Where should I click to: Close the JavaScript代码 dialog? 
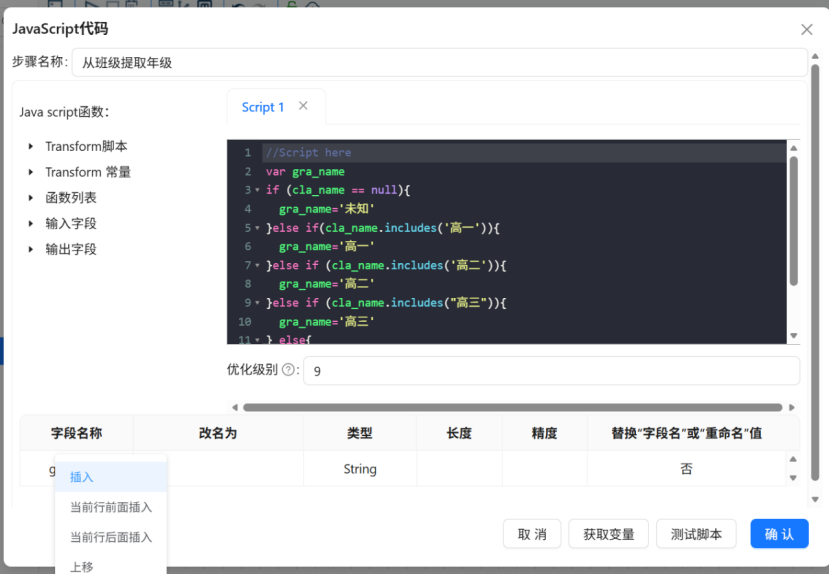click(806, 30)
